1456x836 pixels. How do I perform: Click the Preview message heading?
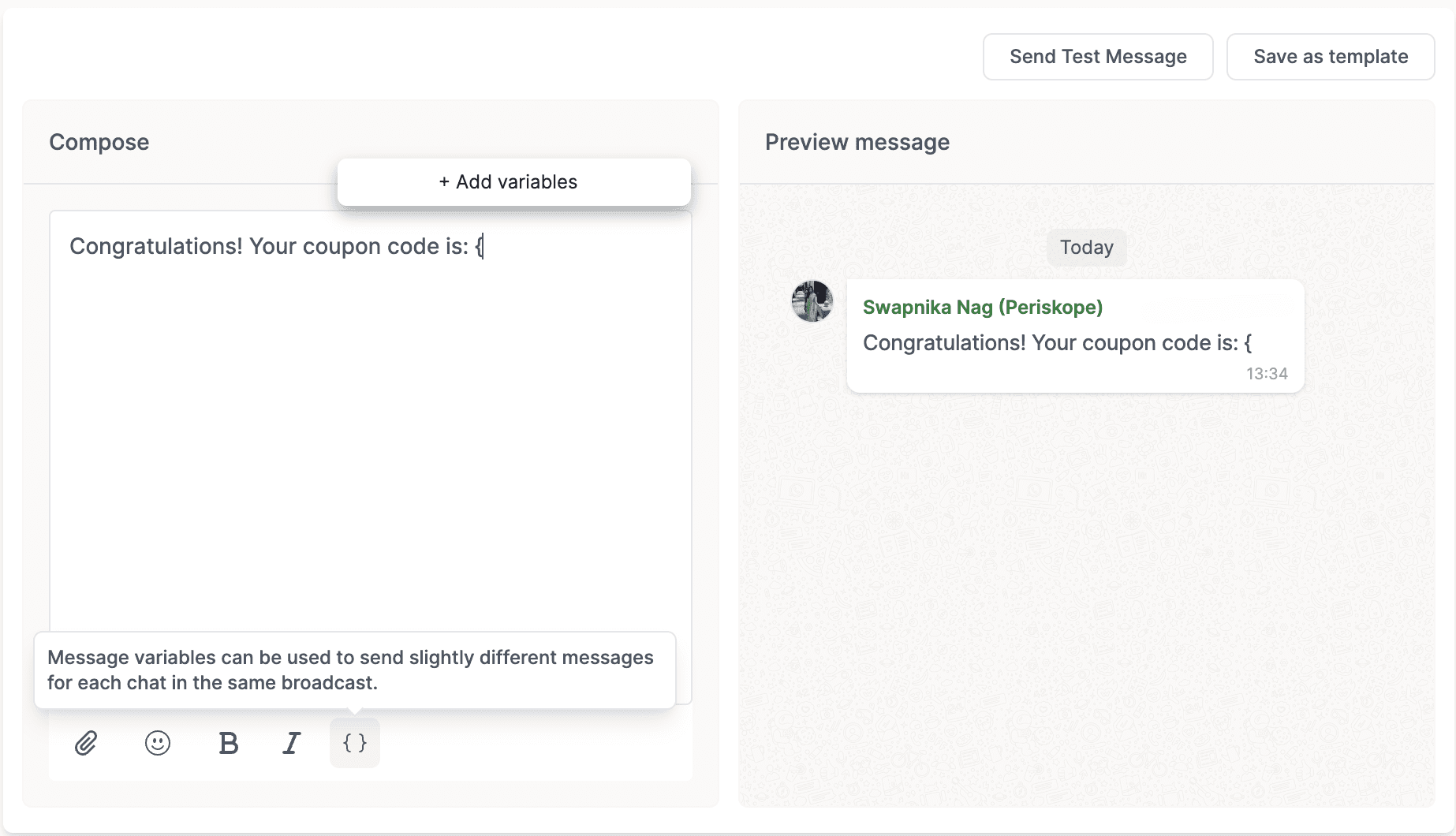pos(857,142)
